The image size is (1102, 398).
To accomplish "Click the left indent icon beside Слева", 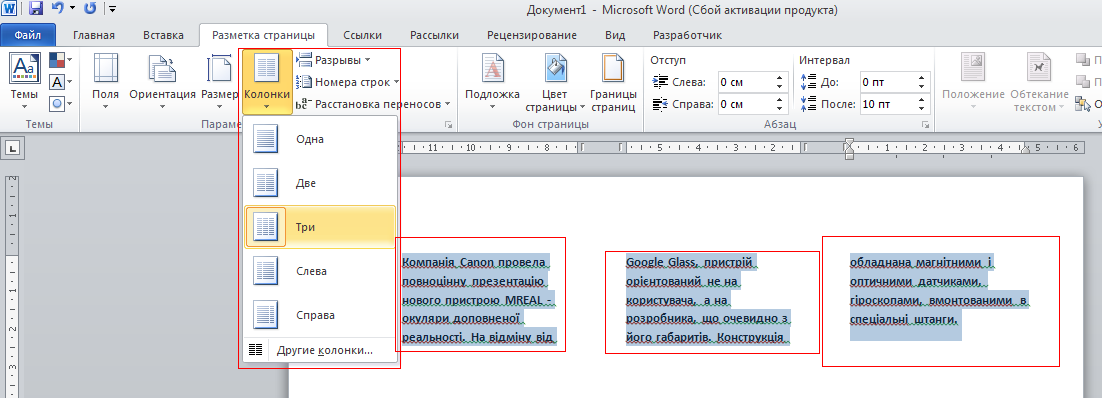I will 661,82.
